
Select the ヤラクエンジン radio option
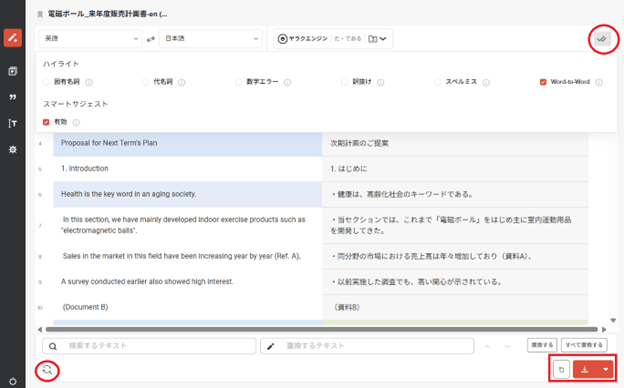[x=283, y=39]
